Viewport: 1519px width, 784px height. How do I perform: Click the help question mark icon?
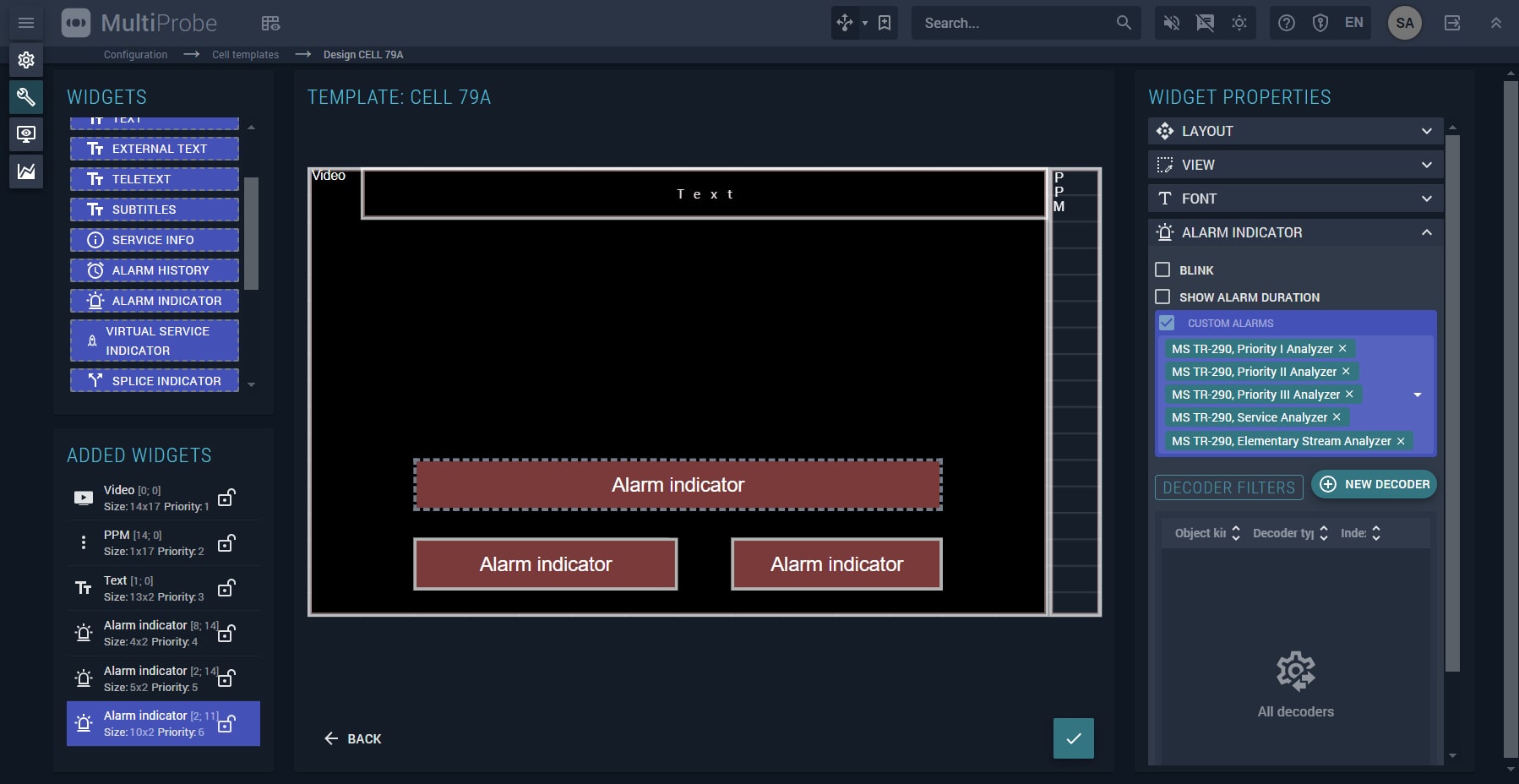1286,23
